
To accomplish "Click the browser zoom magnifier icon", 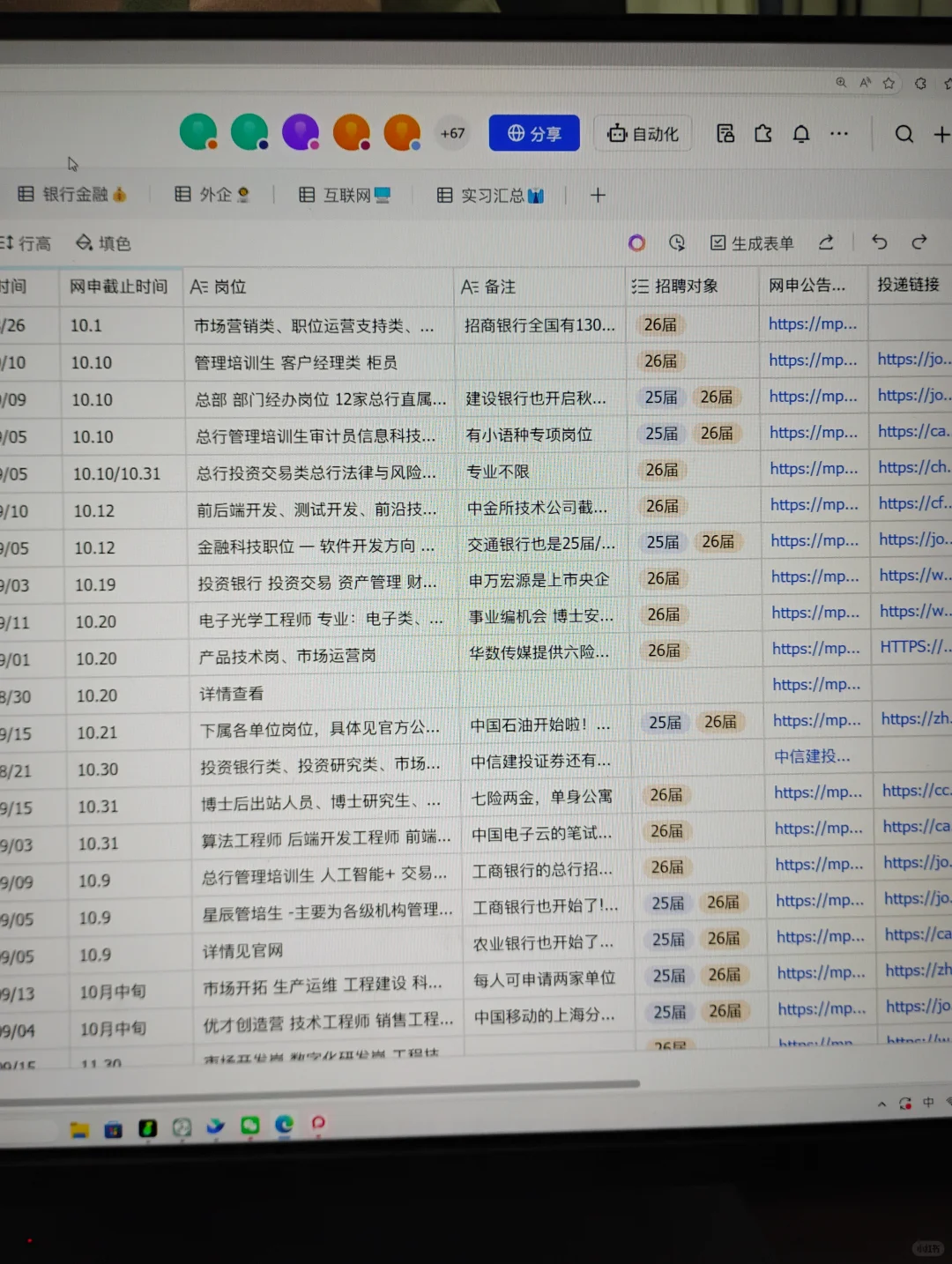I will 841,82.
